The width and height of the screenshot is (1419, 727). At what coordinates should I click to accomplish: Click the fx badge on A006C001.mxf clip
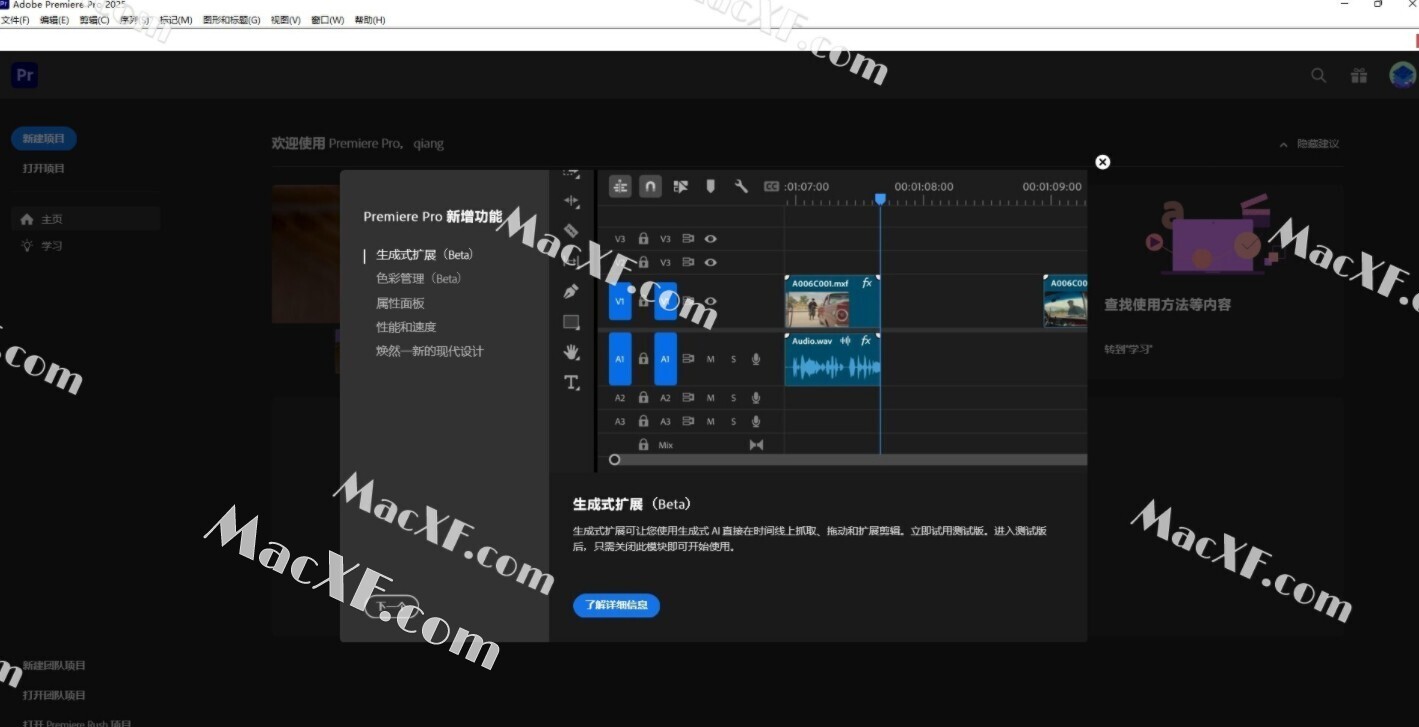coord(866,283)
